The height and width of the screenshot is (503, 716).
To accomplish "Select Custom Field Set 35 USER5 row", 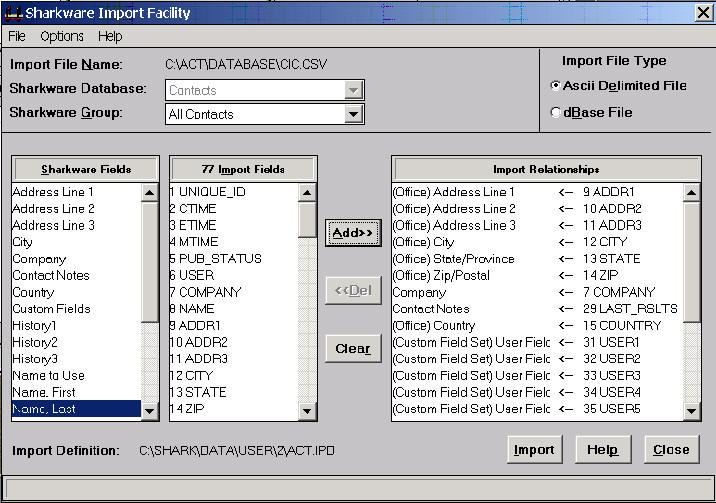I will (x=537, y=409).
